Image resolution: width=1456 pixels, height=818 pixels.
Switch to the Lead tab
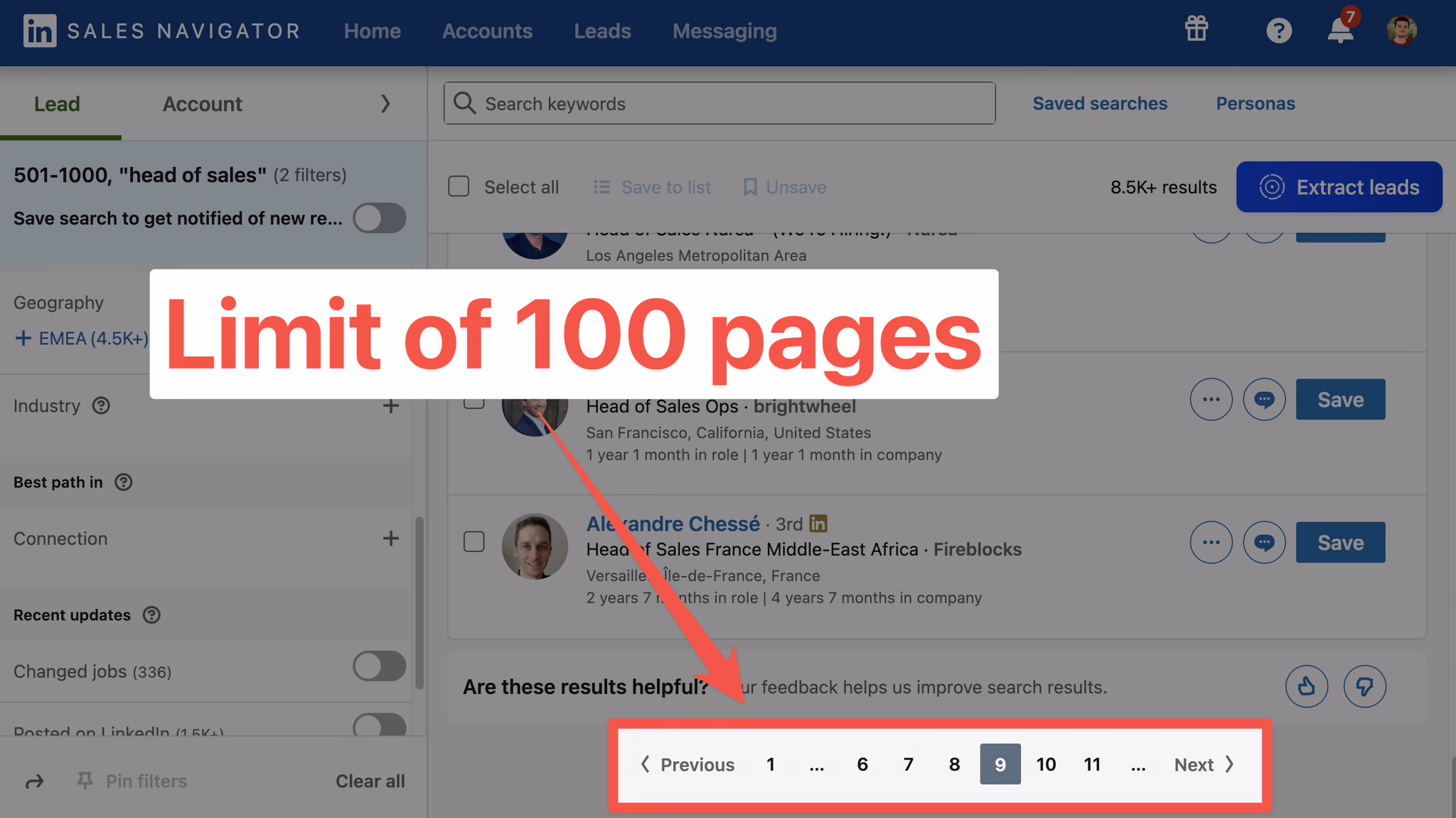(57, 104)
